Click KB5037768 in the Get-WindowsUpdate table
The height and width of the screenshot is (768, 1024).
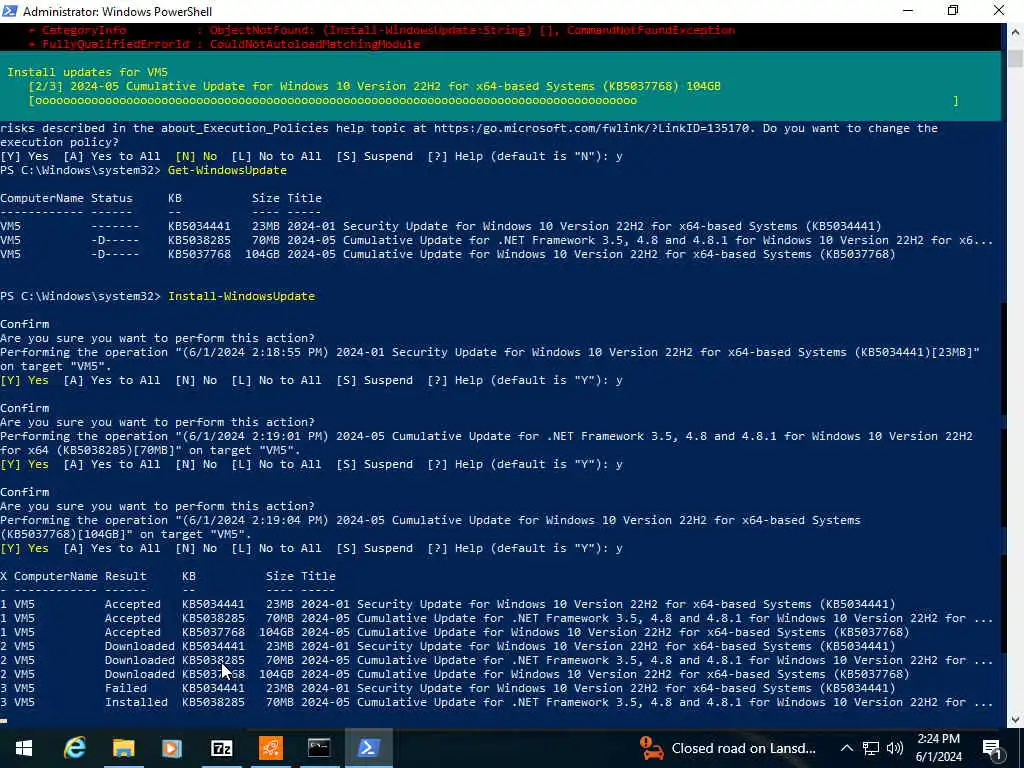[199, 254]
